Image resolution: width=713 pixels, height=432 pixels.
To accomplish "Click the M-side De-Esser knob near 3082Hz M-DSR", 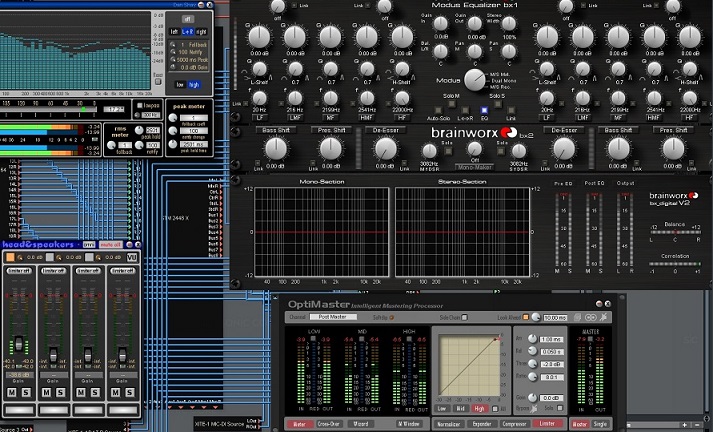I will point(429,151).
